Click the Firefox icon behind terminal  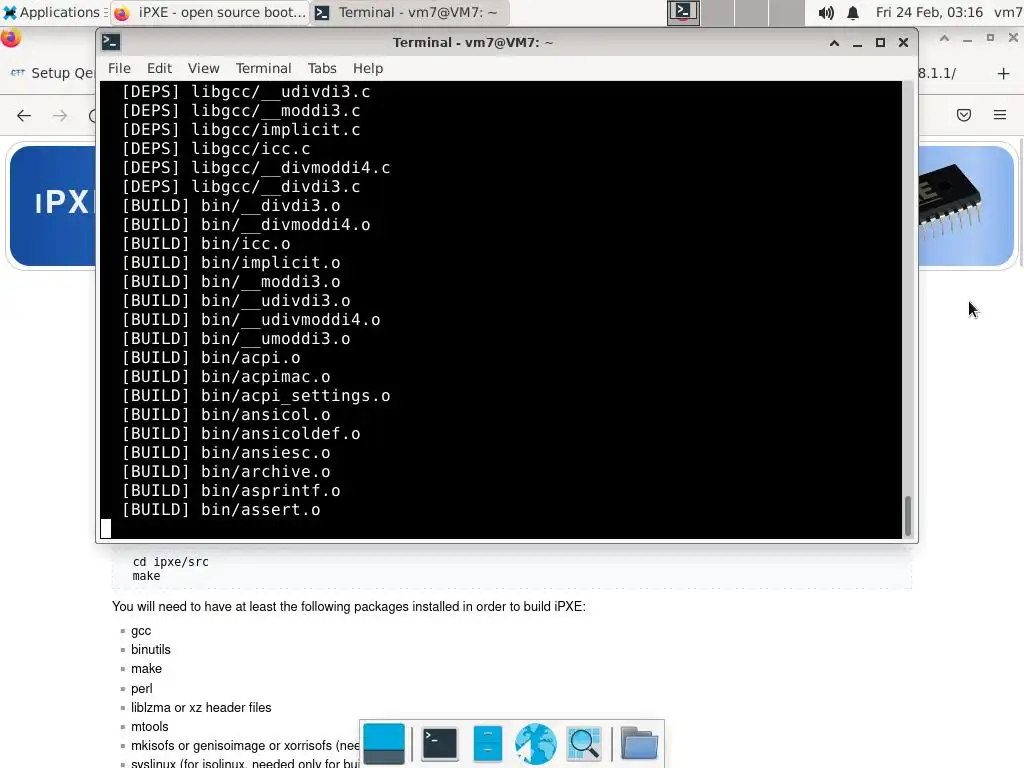10,39
